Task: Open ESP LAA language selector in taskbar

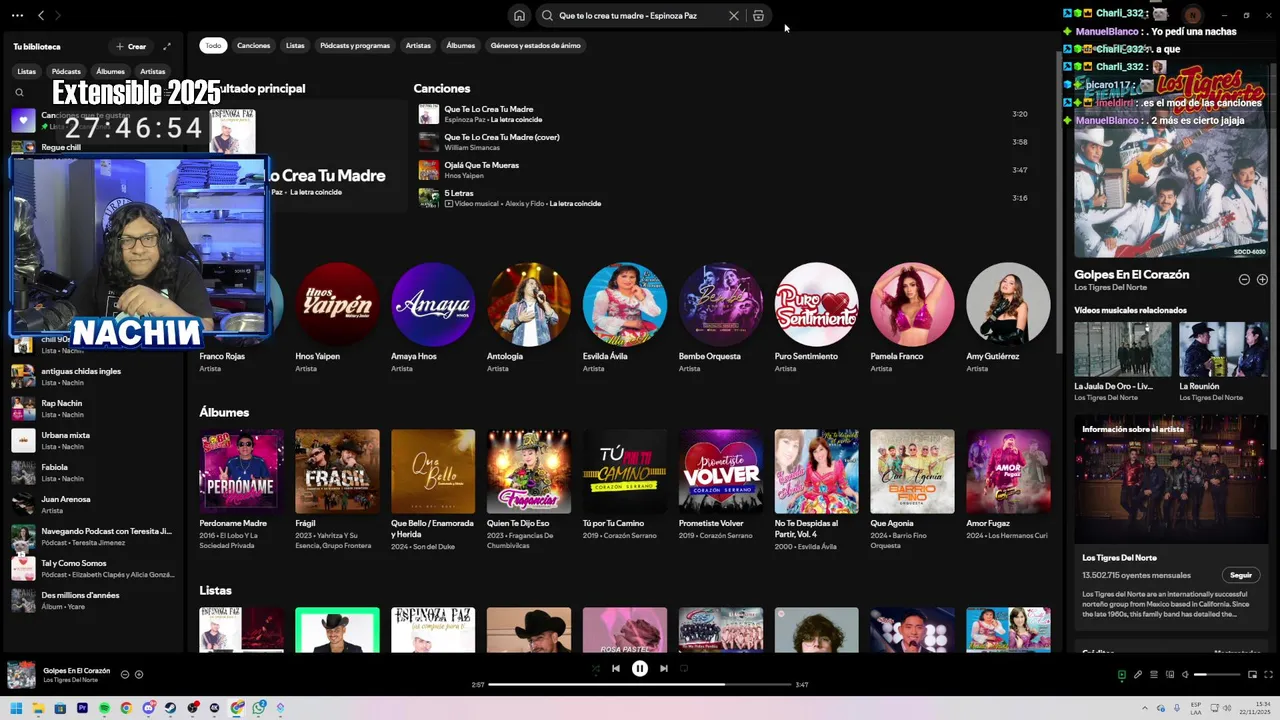Action: [x=1196, y=708]
